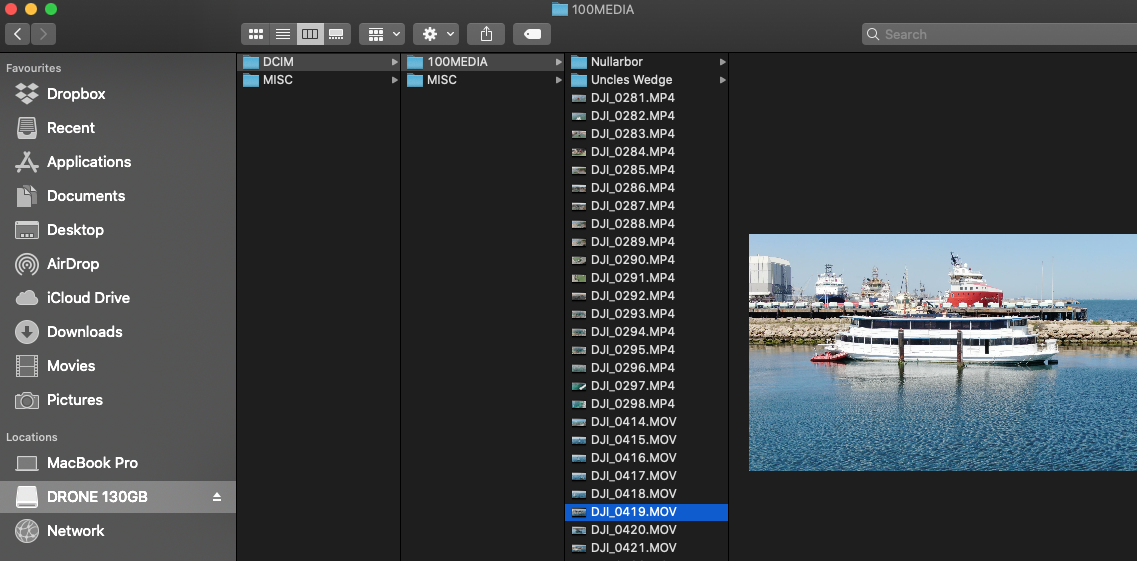Image resolution: width=1137 pixels, height=561 pixels.
Task: Open Dropbox in the sidebar
Action: point(76,94)
